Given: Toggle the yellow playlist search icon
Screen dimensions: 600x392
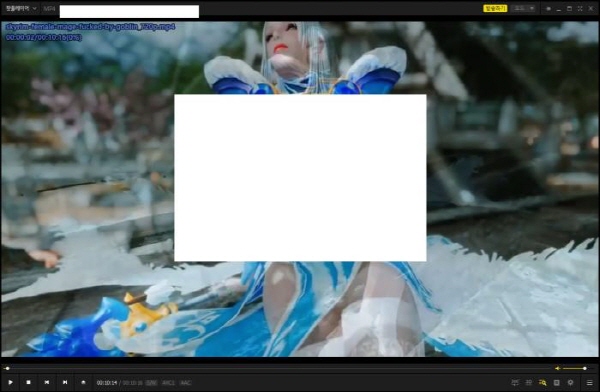Looking at the screenshot, I should (543, 382).
